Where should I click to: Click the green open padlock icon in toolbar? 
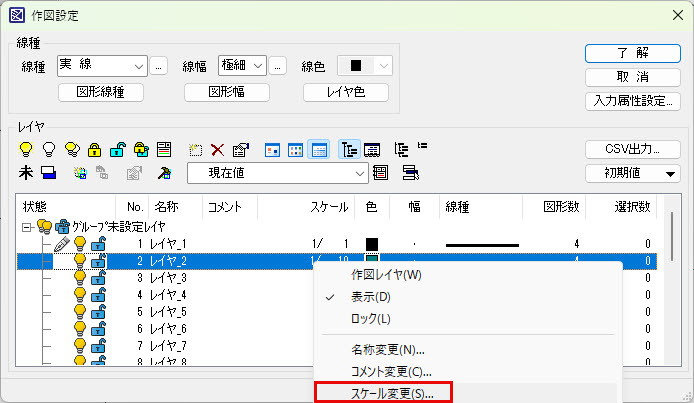pyautogui.click(x=117, y=150)
